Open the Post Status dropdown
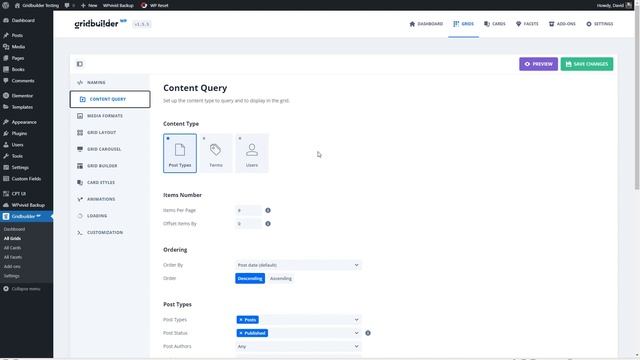The image size is (640, 360). [298, 333]
